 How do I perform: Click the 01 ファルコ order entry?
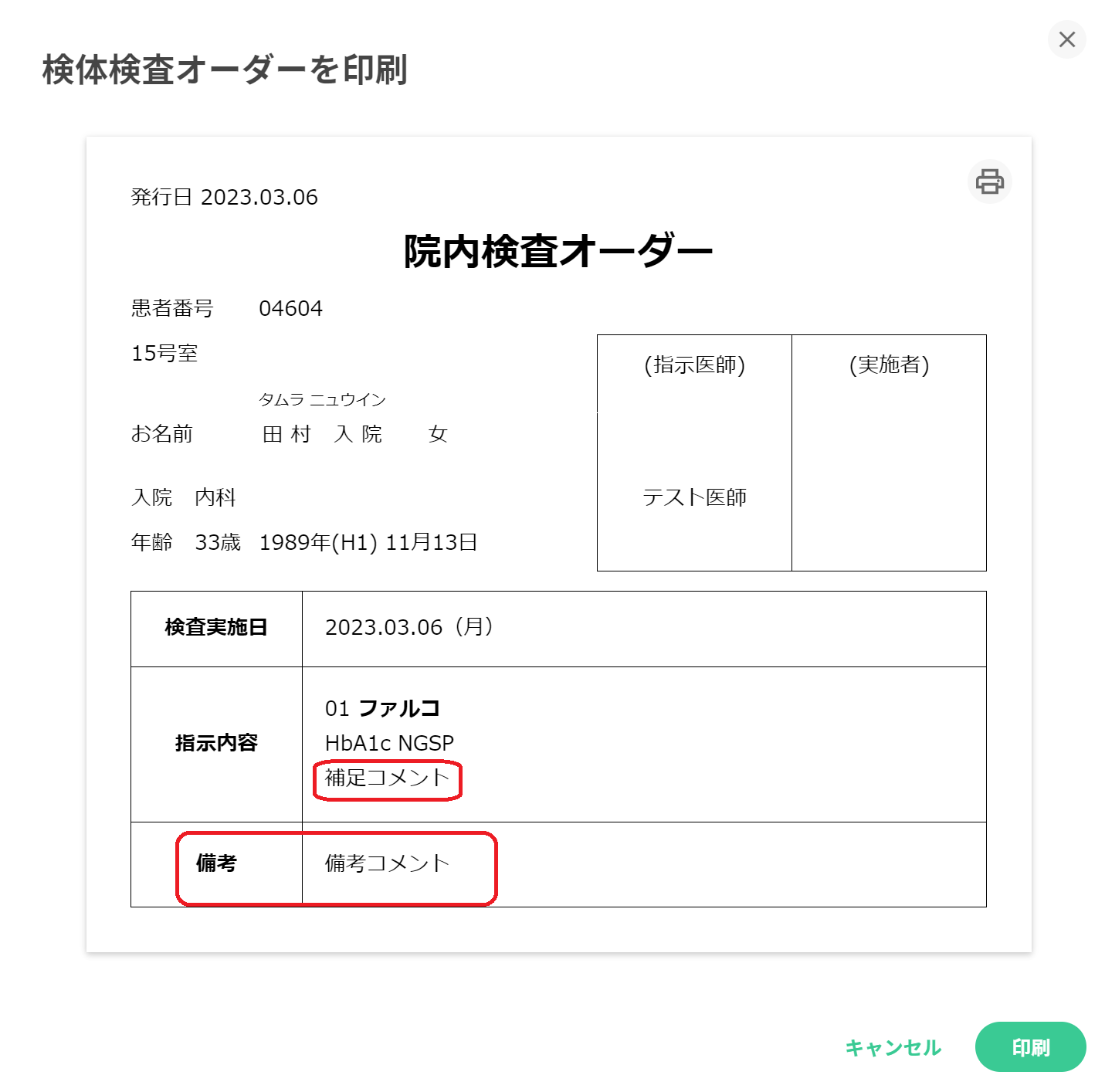click(382, 708)
